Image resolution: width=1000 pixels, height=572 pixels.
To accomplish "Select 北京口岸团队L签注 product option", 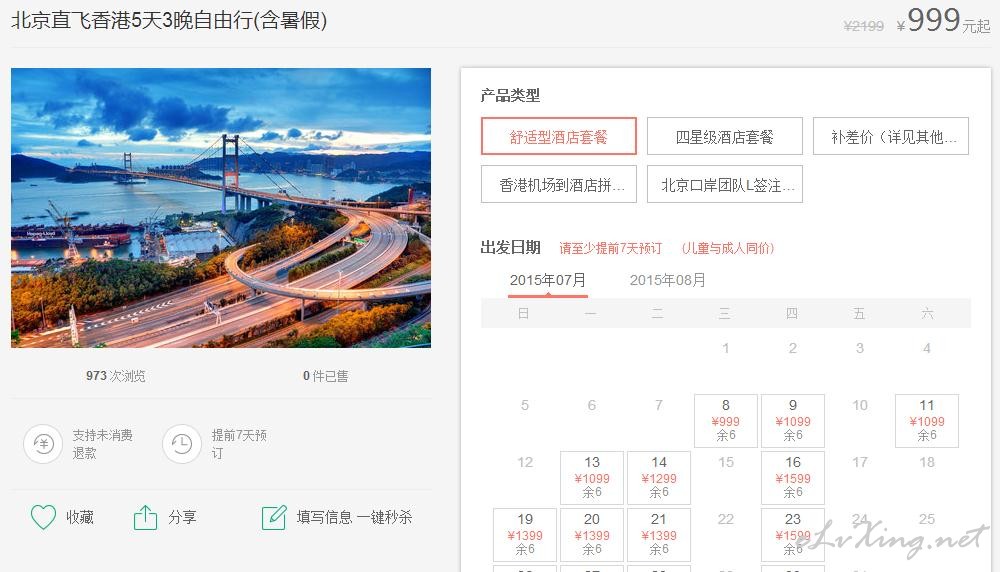I will [x=724, y=184].
